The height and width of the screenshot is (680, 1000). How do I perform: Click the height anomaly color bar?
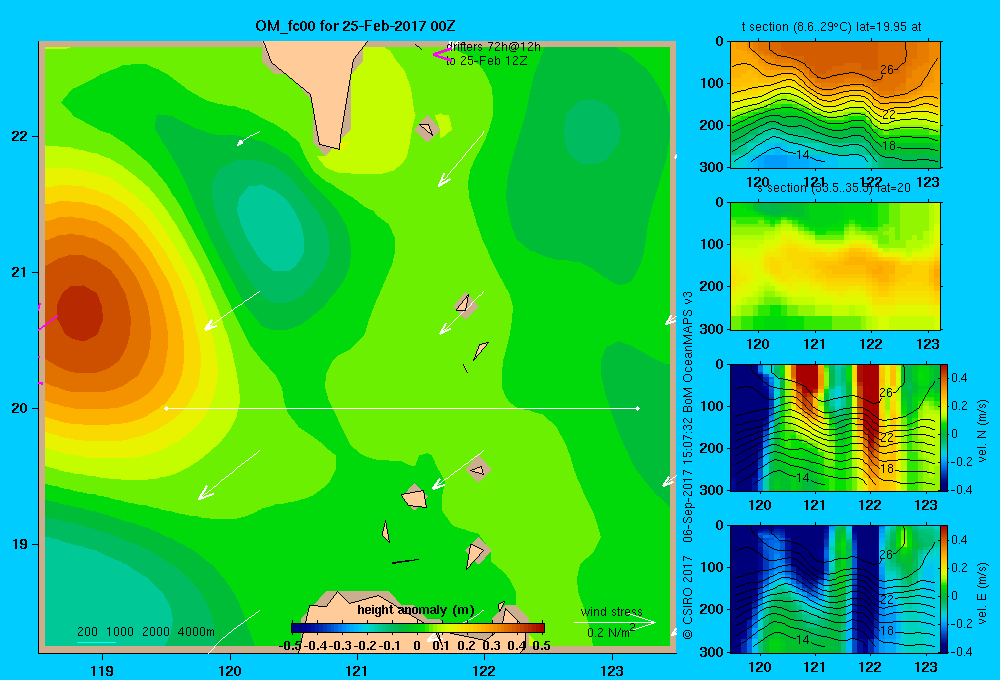tap(418, 628)
